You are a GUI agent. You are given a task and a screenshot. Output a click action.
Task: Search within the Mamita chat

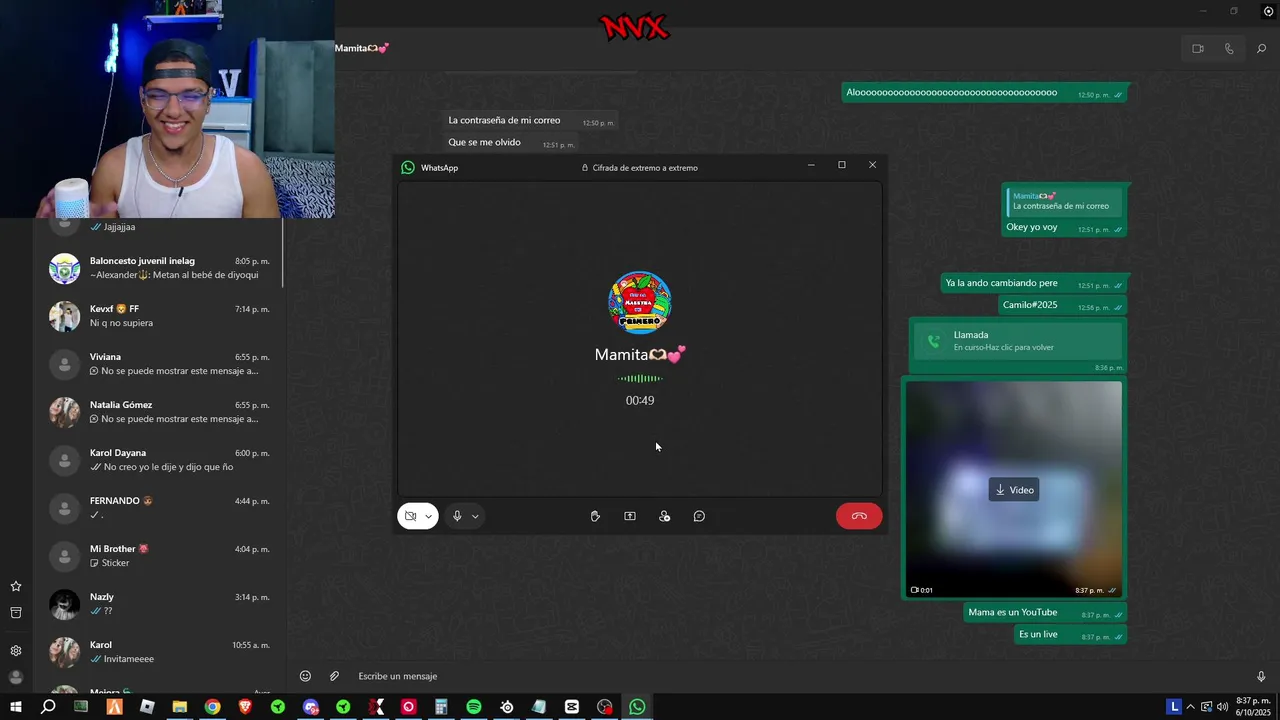point(1261,48)
